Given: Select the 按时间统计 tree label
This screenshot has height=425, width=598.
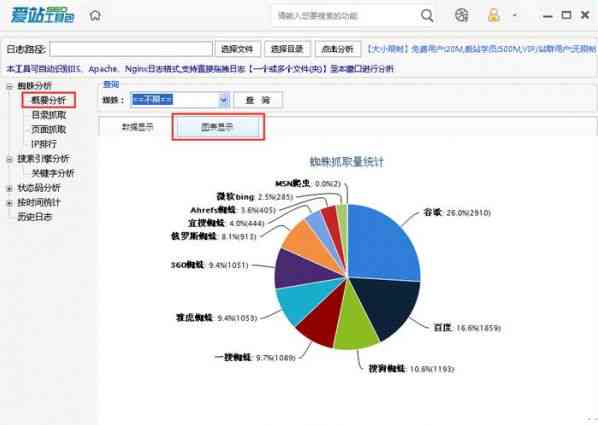Looking at the screenshot, I should point(39,202).
